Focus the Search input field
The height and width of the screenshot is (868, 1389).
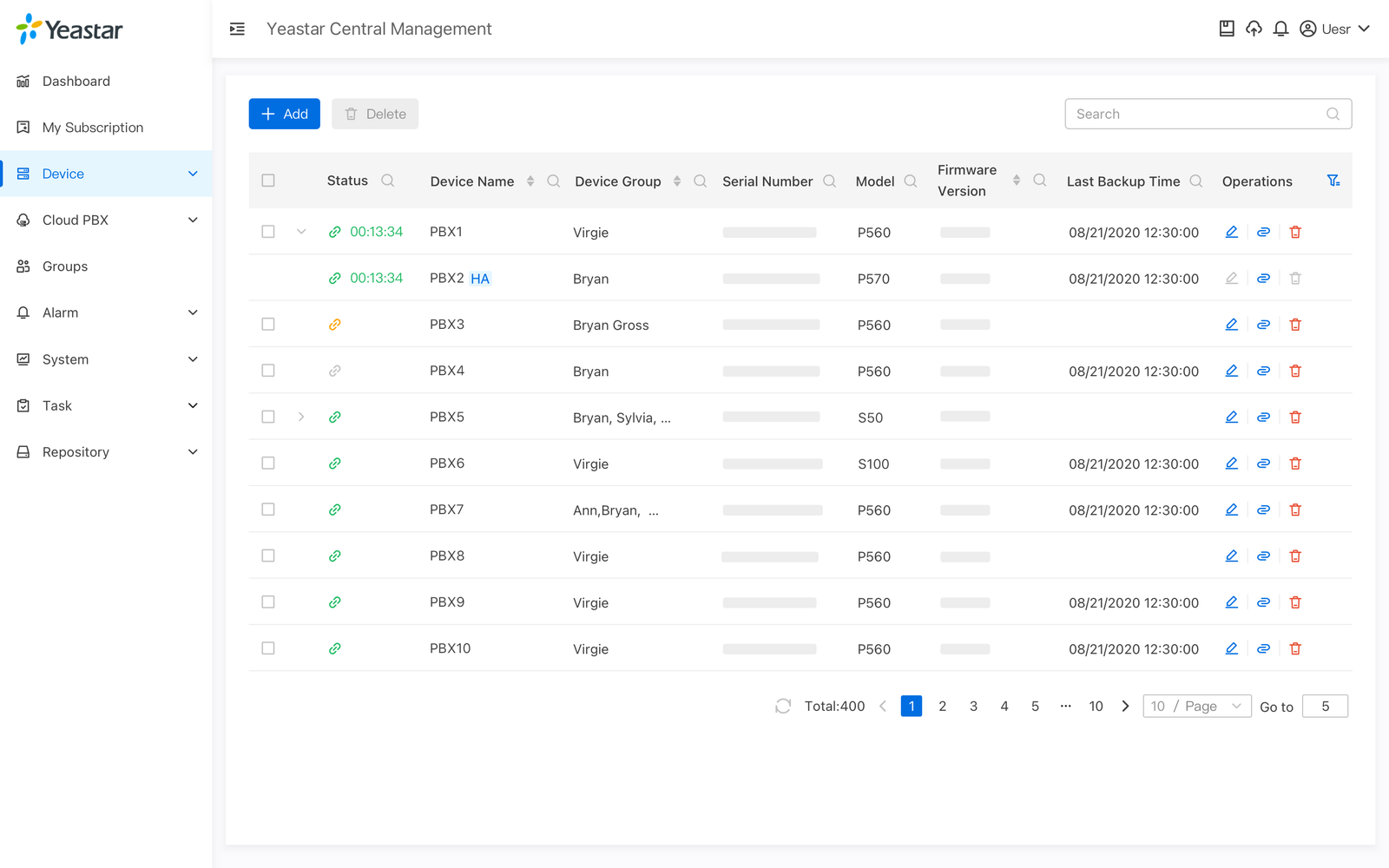1208,114
